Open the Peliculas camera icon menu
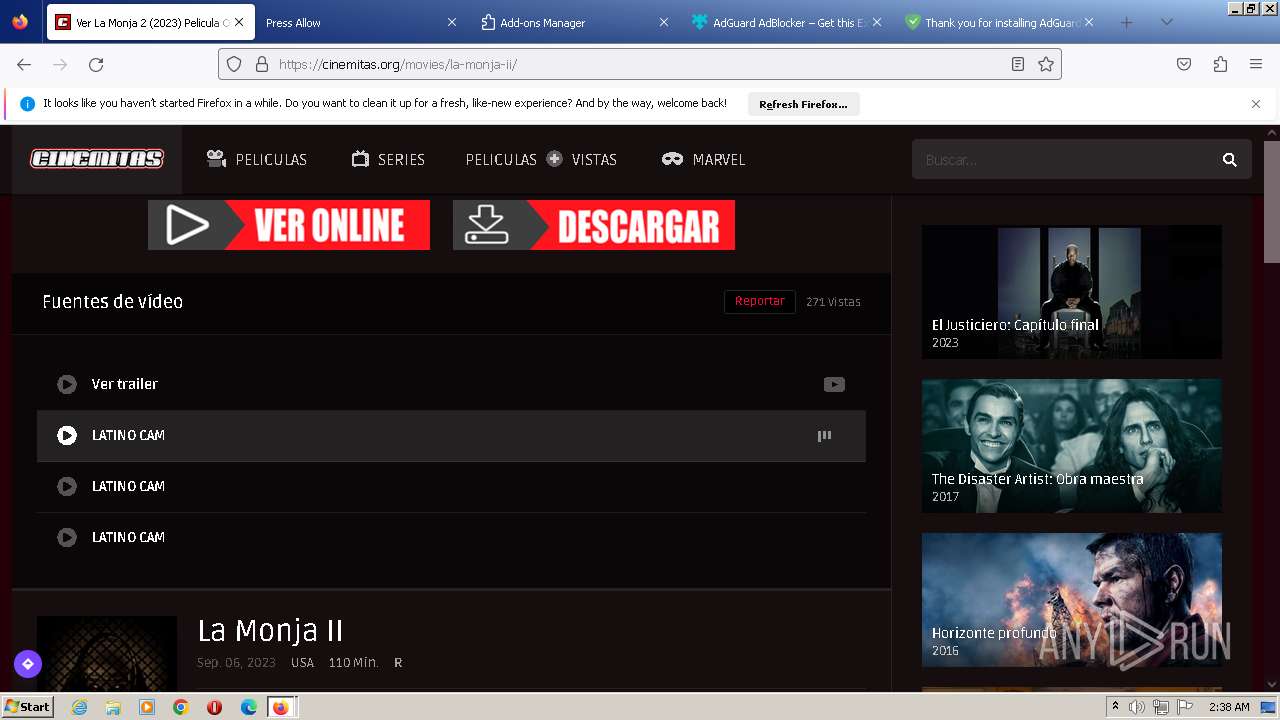This screenshot has width=1280, height=720. tap(216, 159)
